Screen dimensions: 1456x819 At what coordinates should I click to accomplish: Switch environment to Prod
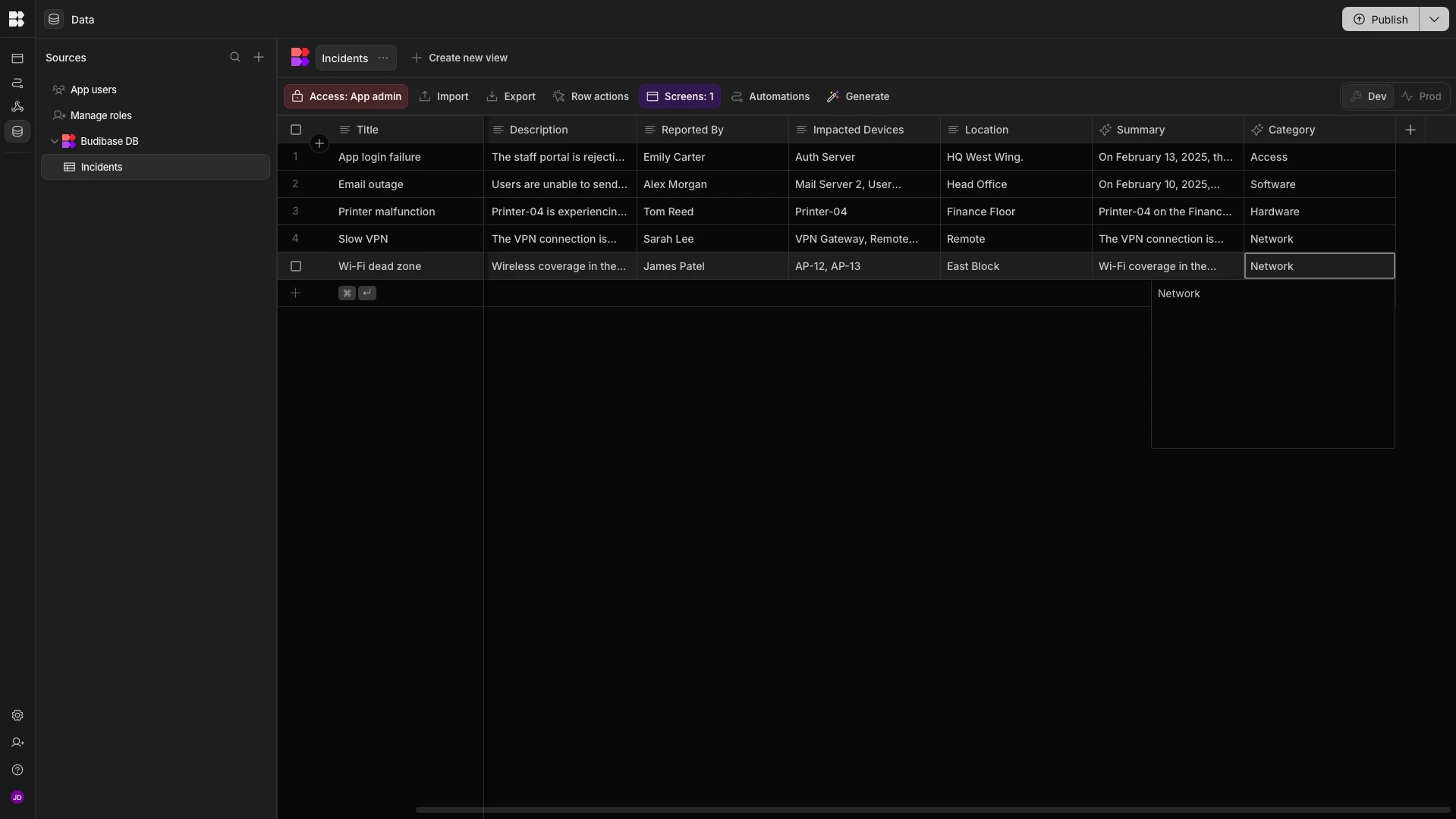pos(1423,96)
